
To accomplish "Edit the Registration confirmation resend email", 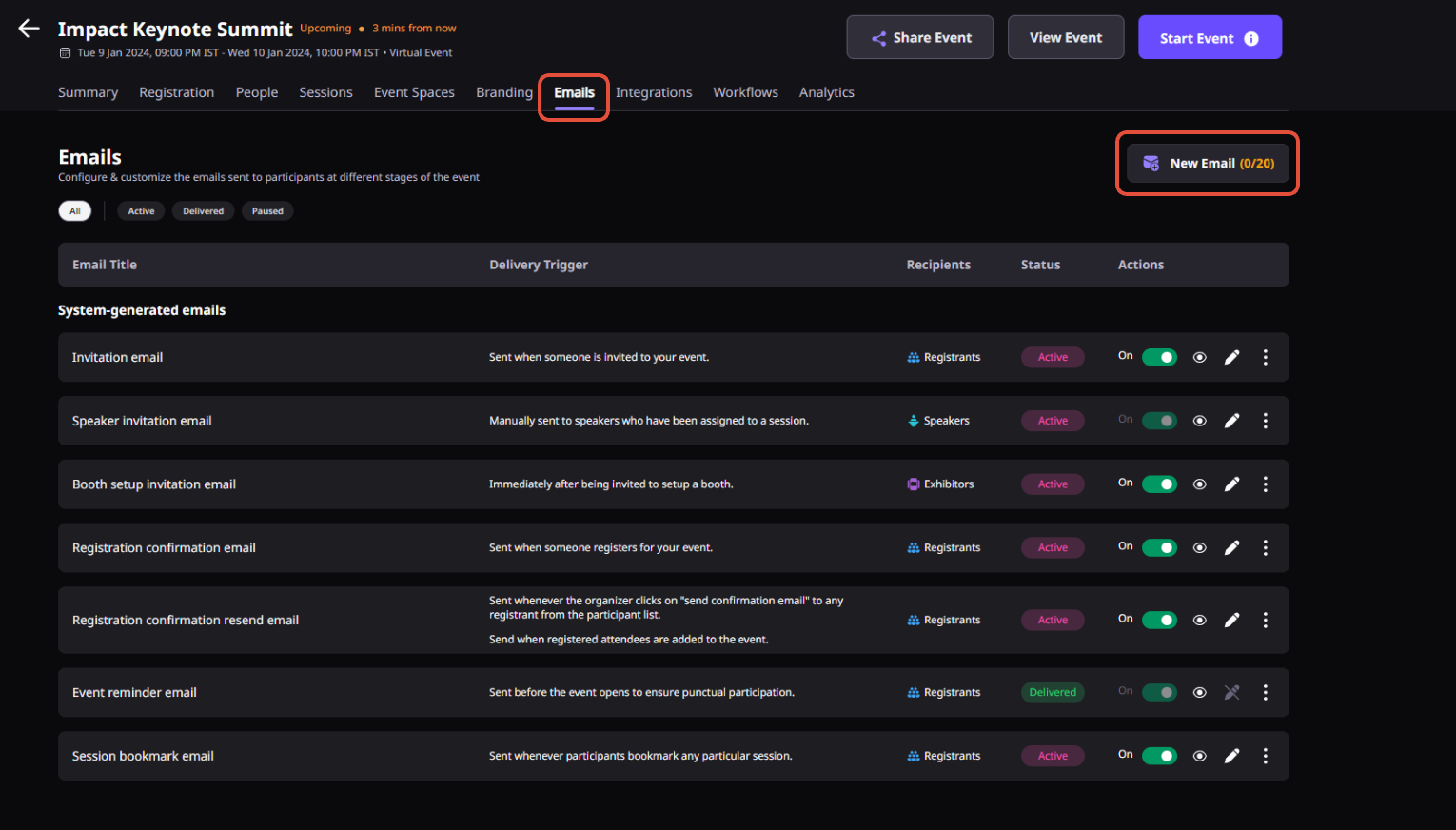I will [1231, 620].
